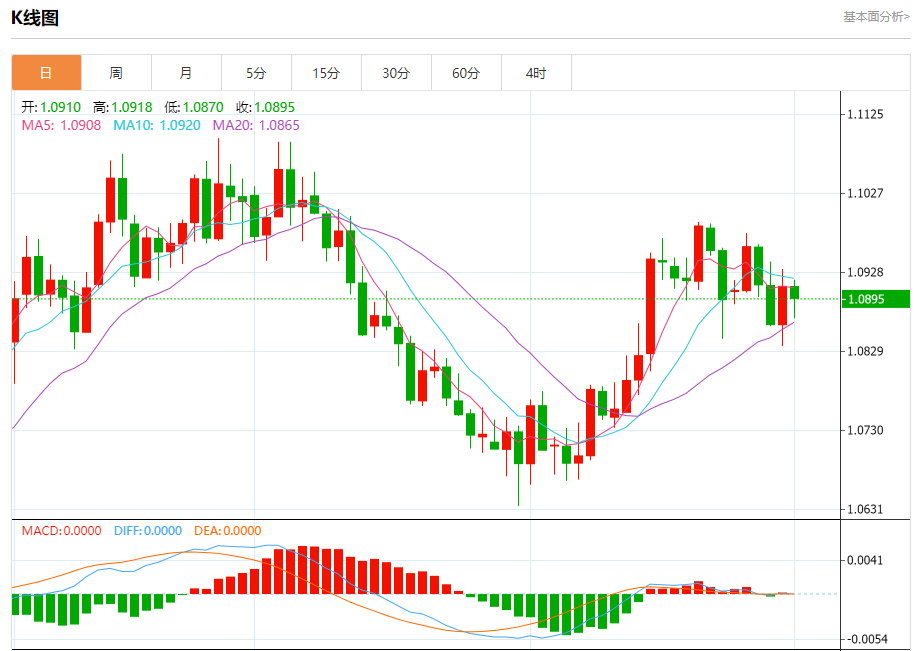Click the 开:1.0910 open value
921x651 pixels.
tap(51, 107)
